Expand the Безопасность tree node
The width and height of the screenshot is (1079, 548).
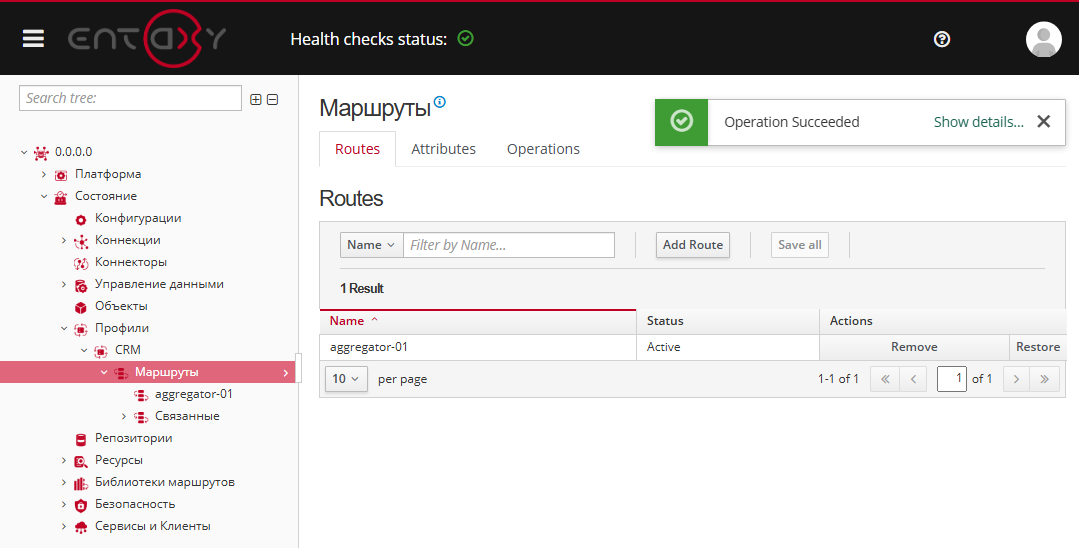point(64,505)
